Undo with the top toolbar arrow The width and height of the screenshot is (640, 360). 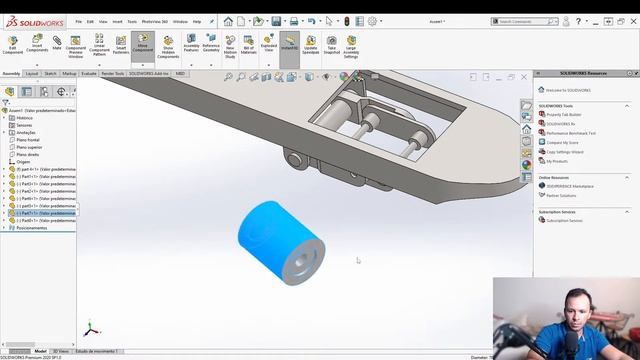311,21
